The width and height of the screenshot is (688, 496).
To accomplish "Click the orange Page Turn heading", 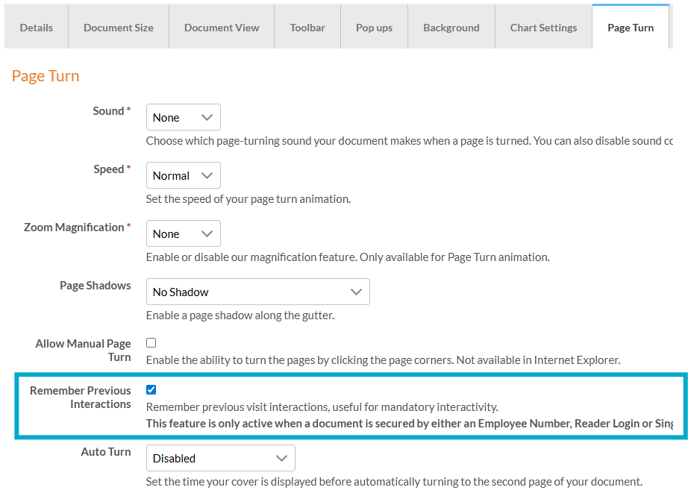I will [x=45, y=76].
